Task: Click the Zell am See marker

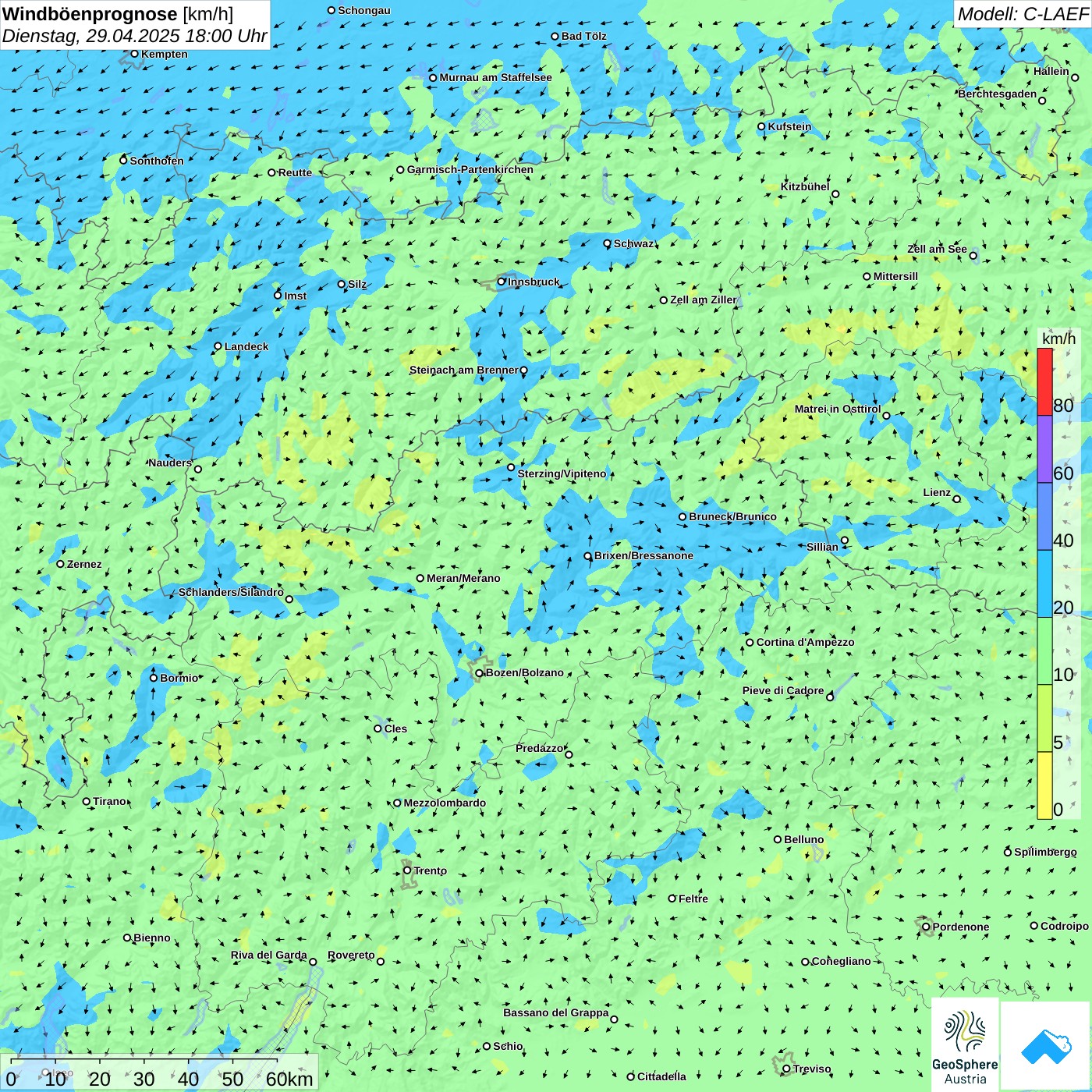Action: pyautogui.click(x=973, y=255)
